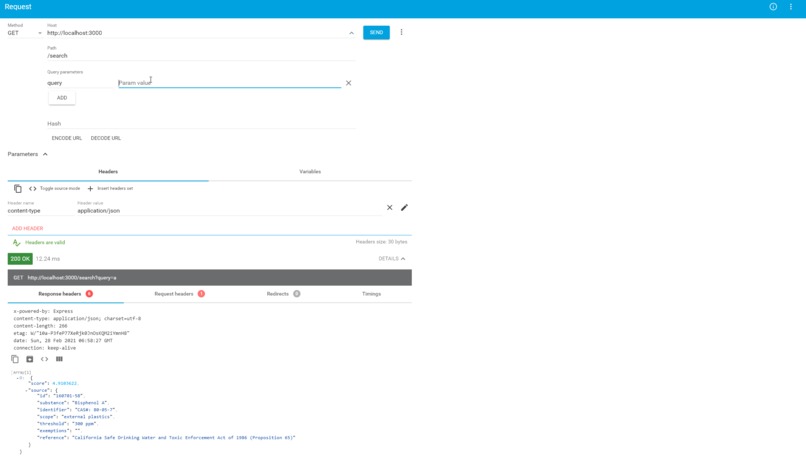Collapse array item 0 in JSON
Viewport: 806px width, 456px height.
[20, 378]
